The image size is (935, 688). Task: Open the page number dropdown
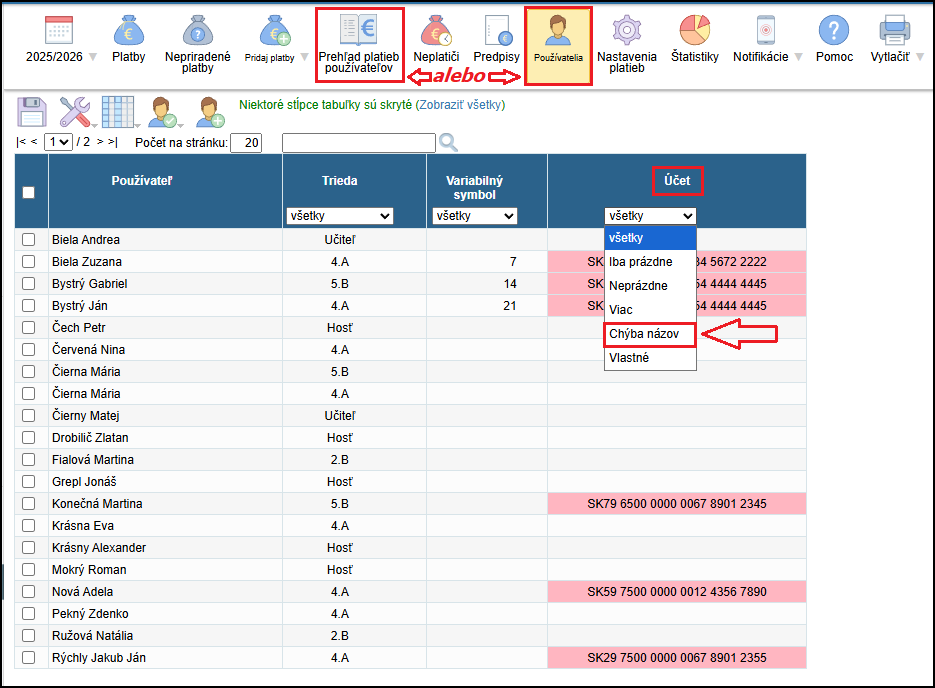pos(58,143)
